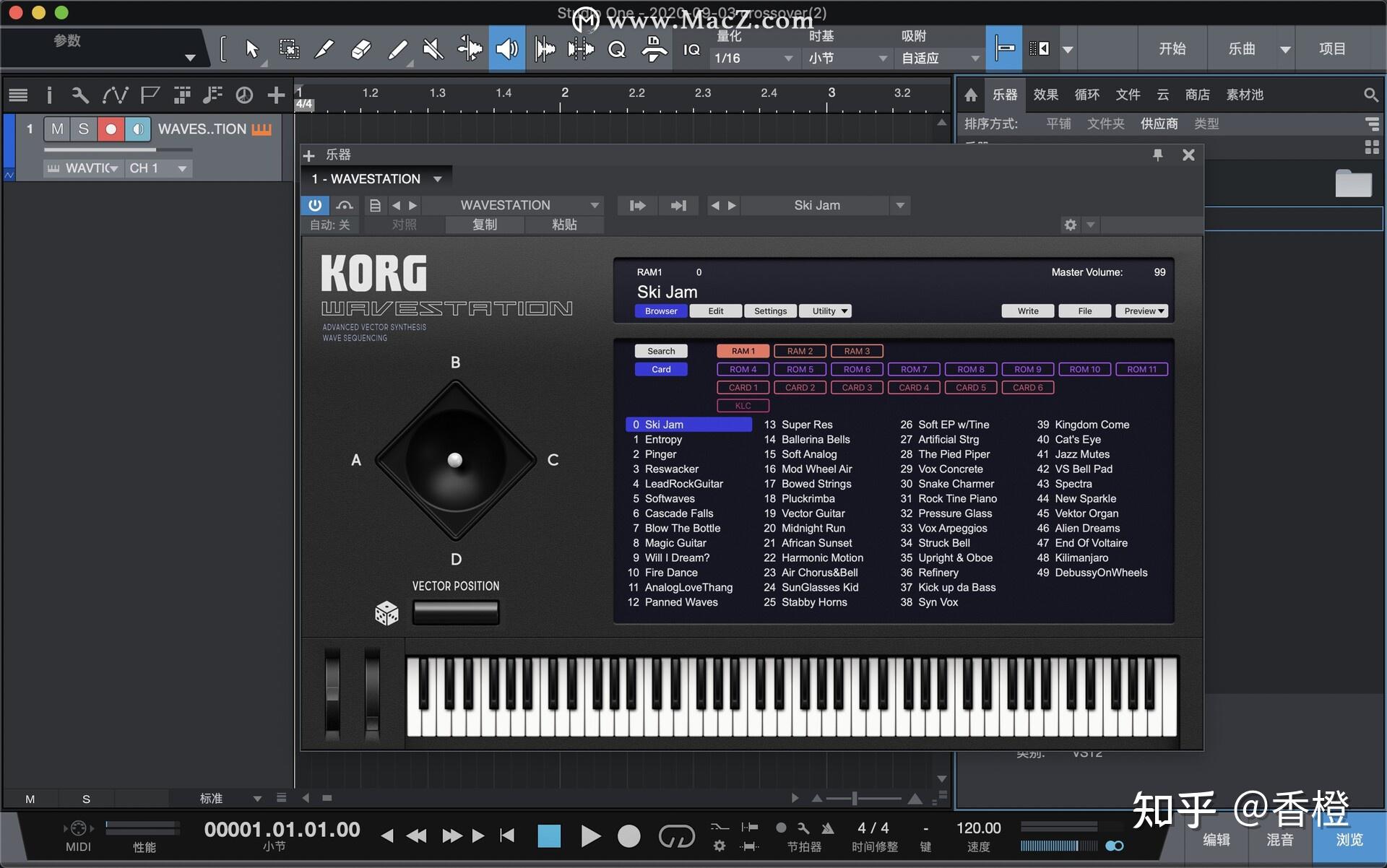The width and height of the screenshot is (1387, 868).
Task: Click the Vector Position slider
Action: point(456,611)
